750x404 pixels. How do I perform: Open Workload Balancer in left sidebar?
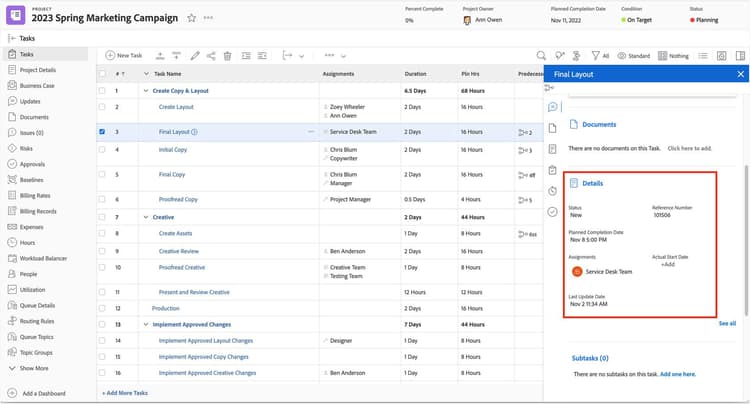coord(43,258)
